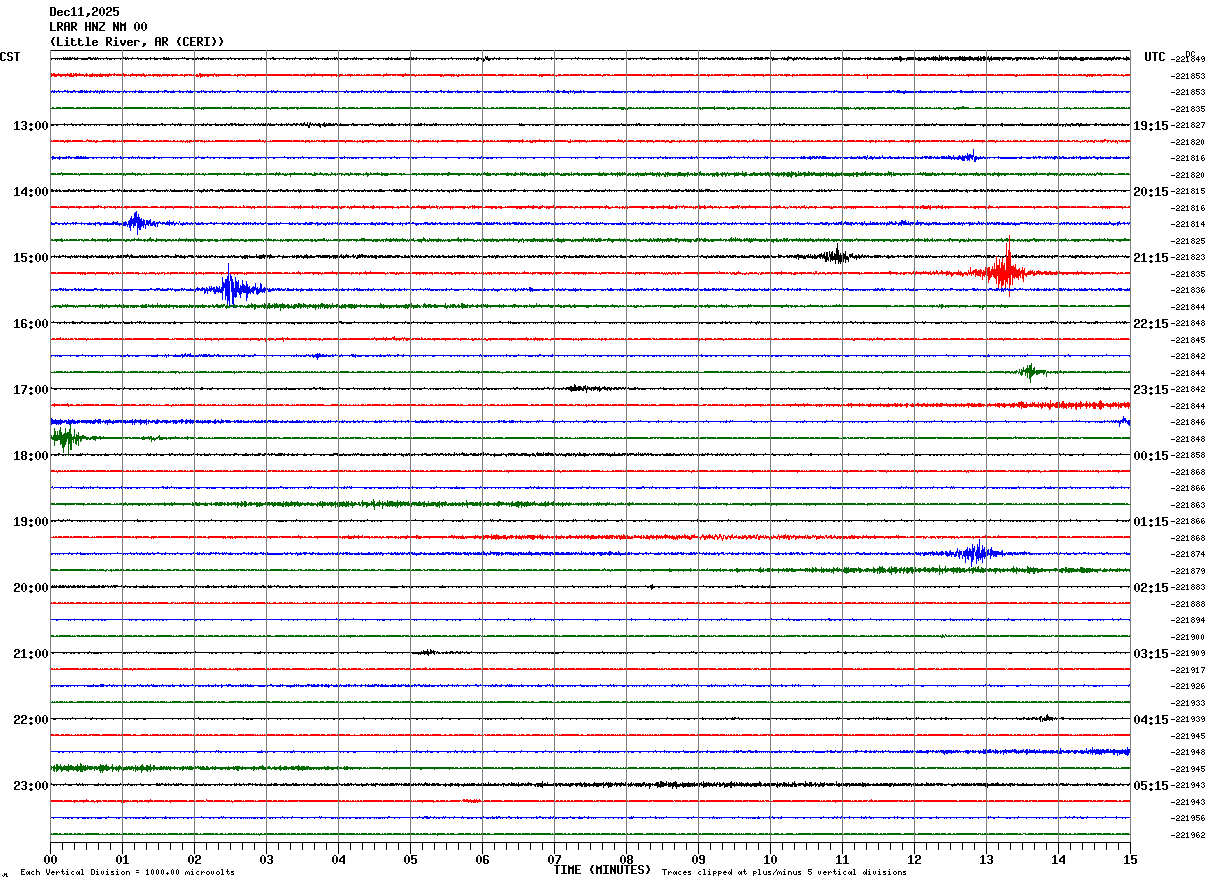Viewport: 1210px width, 886px height.
Task: Click the blue event burst below 14:00 trace
Action: [136, 222]
